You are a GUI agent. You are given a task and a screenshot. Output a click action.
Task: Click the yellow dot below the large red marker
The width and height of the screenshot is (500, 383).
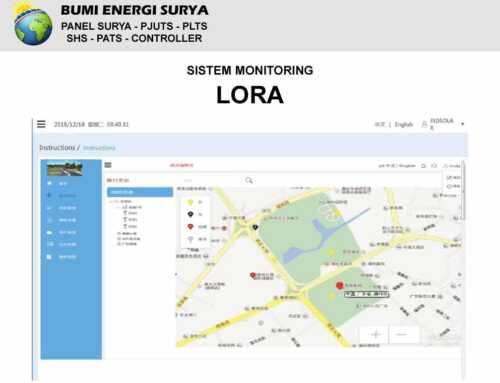331,296
